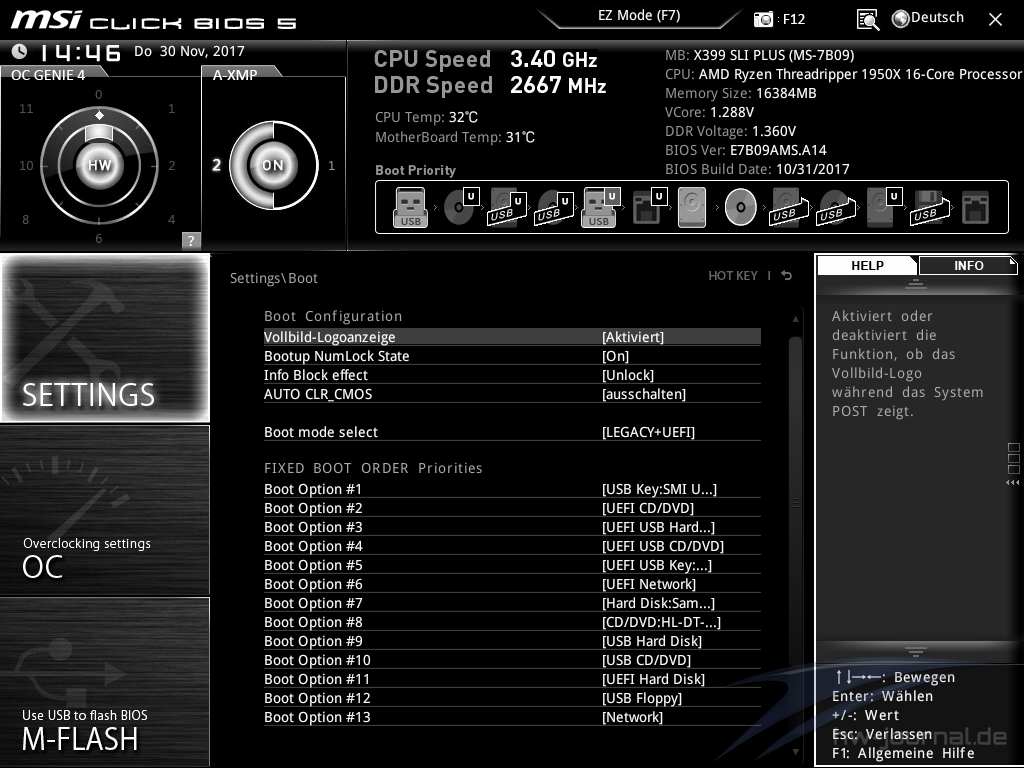Open the OC overclocking settings section
Image resolution: width=1024 pixels, height=768 pixels.
tap(105, 510)
